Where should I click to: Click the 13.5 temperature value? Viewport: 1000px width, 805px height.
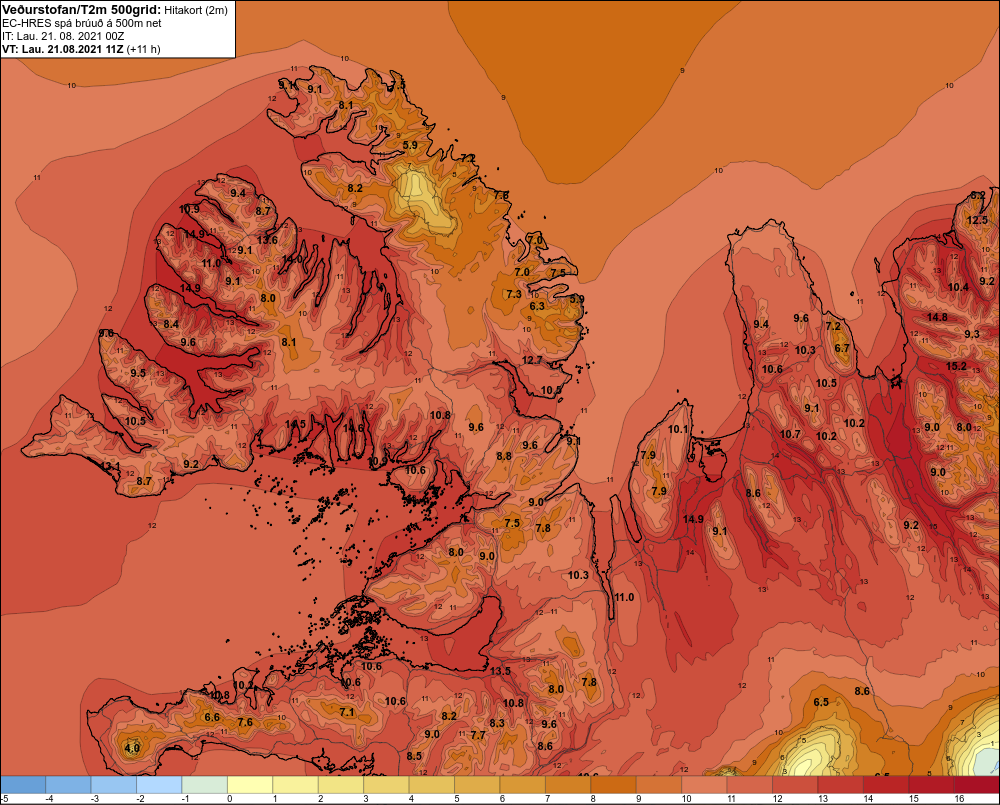tap(501, 671)
